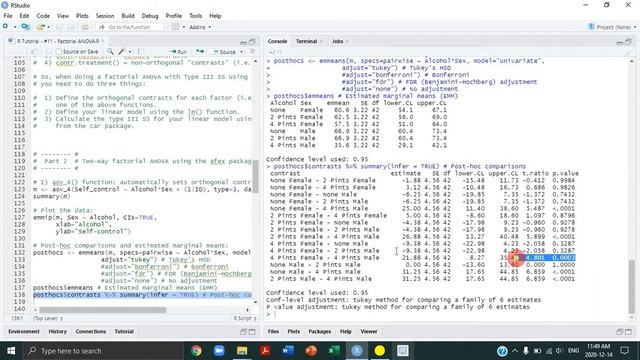
Task: Switch to the Jobs tab
Action: pos(338,41)
